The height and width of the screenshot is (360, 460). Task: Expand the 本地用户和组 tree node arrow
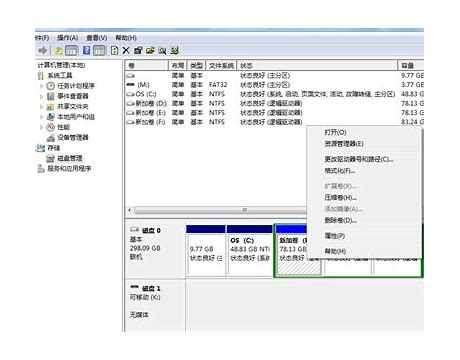(x=42, y=117)
